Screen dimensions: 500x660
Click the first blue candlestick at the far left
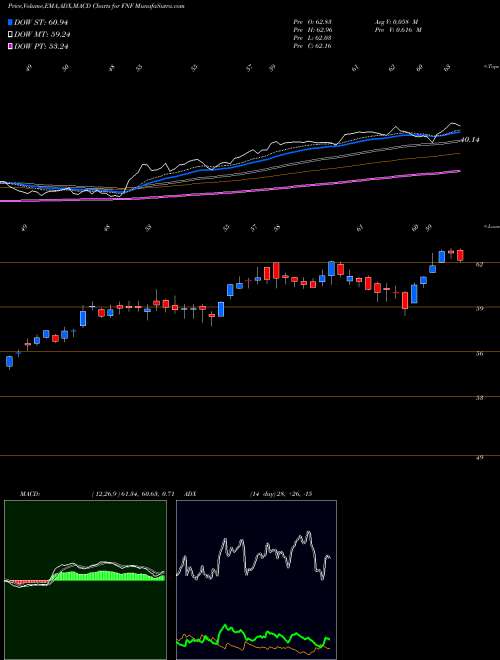coord(9,362)
